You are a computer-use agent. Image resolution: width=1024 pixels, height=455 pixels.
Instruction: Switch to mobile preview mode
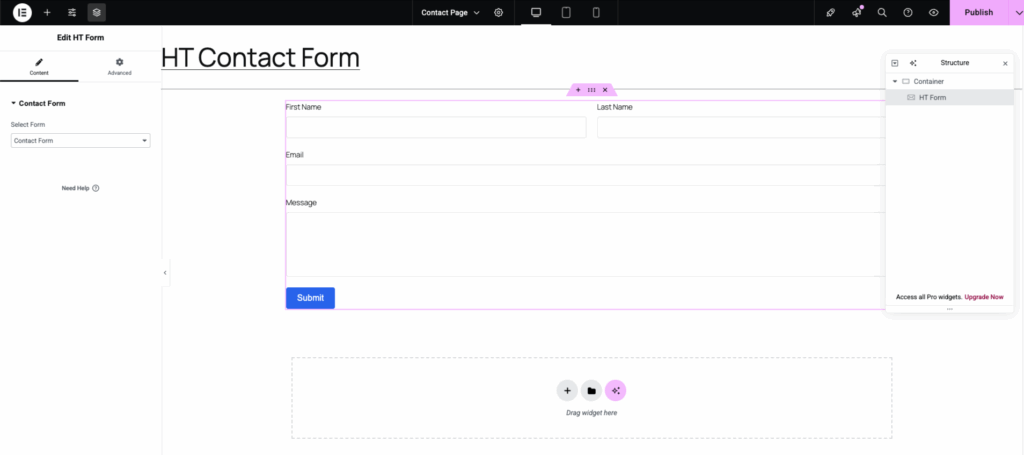point(596,12)
